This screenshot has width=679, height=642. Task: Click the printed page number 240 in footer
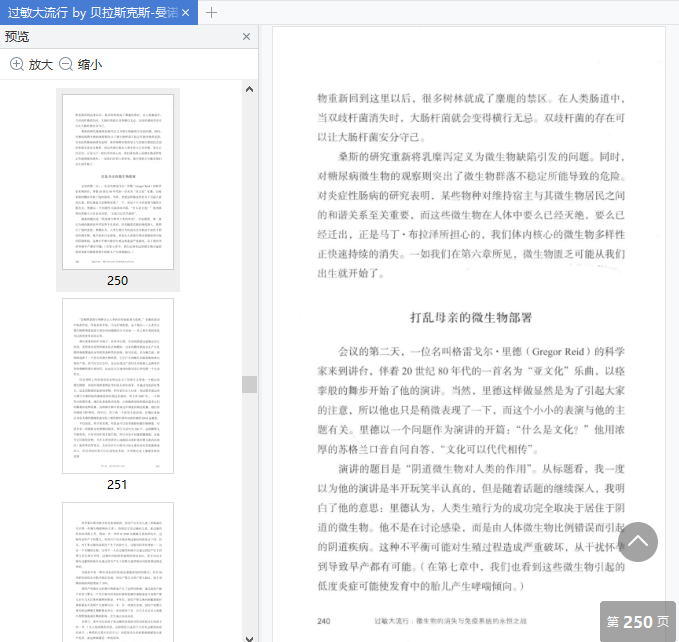coord(324,621)
